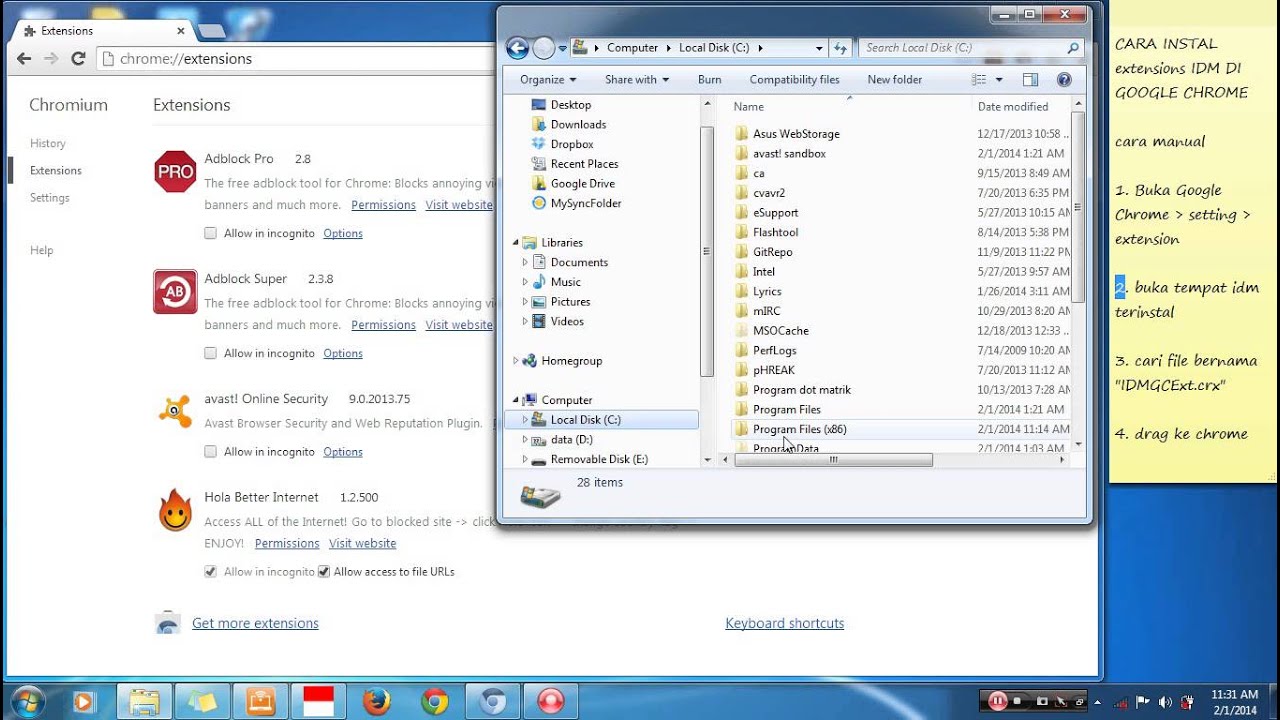
Task: Open the Organize dropdown menu
Action: click(x=548, y=79)
